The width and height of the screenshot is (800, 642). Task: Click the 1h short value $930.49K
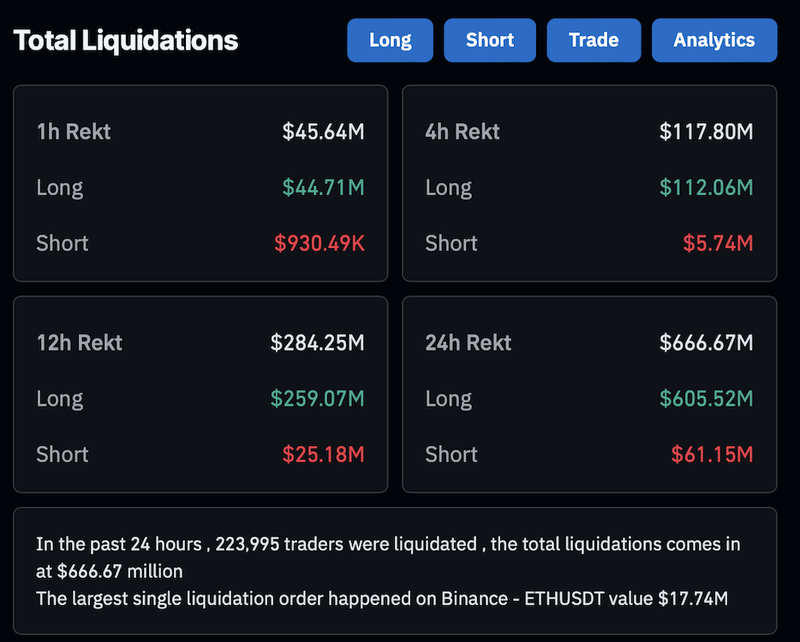pyautogui.click(x=319, y=243)
